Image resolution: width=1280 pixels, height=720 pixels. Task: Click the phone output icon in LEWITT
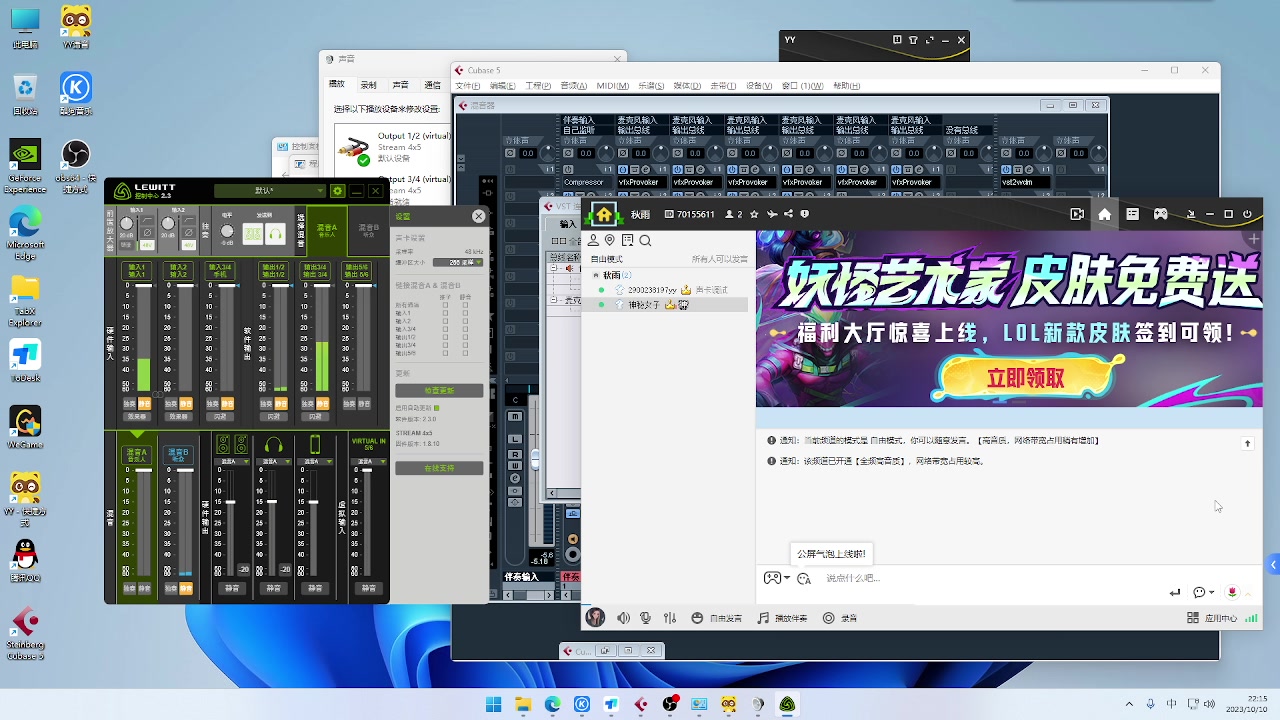pyautogui.click(x=315, y=444)
